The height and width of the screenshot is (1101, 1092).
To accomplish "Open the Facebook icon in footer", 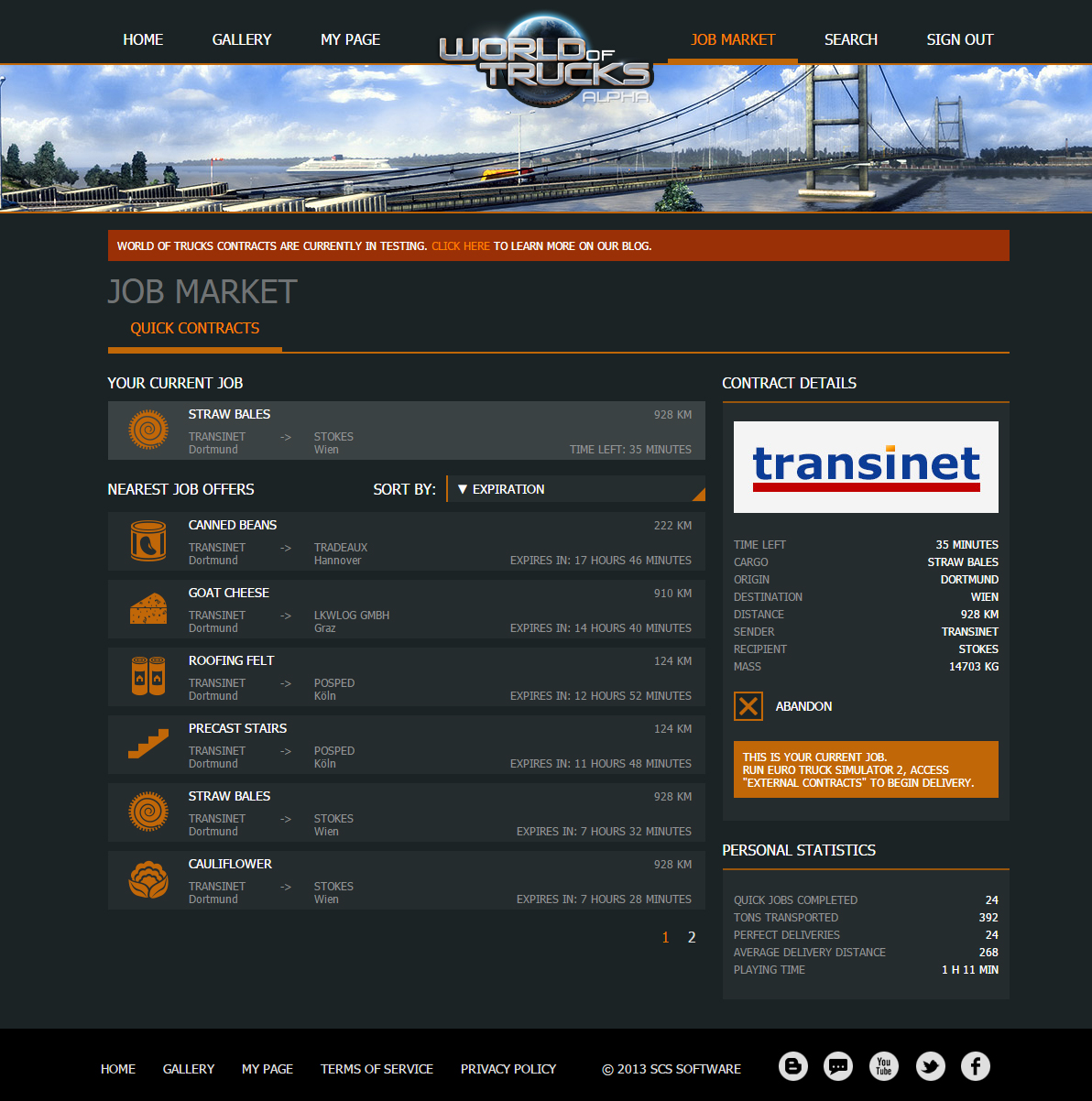I will (x=976, y=1066).
